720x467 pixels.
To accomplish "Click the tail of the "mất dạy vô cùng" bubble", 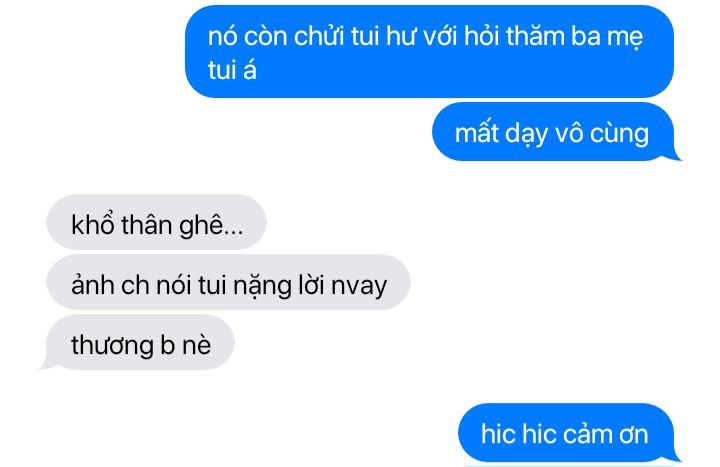I will coord(674,156).
